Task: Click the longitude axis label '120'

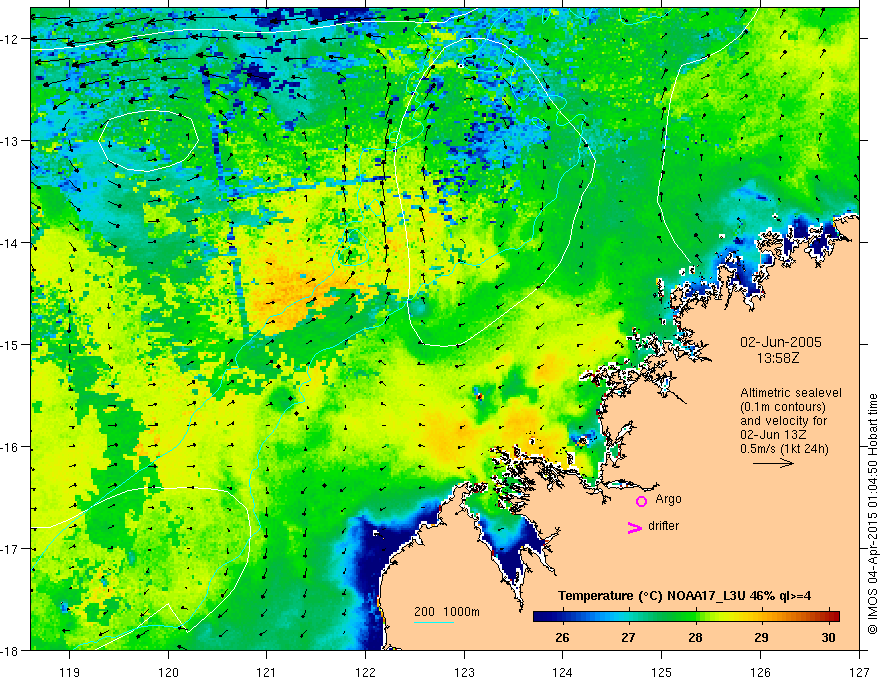Action: click(x=168, y=672)
